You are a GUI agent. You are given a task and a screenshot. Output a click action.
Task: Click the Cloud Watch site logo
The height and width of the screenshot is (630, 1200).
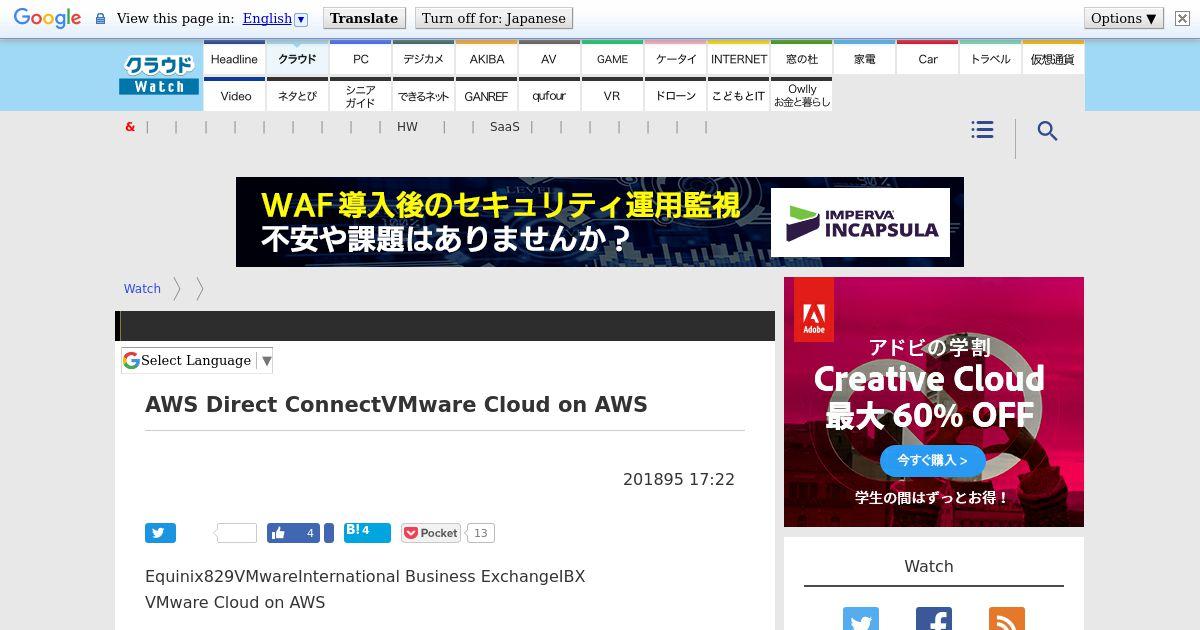(159, 75)
